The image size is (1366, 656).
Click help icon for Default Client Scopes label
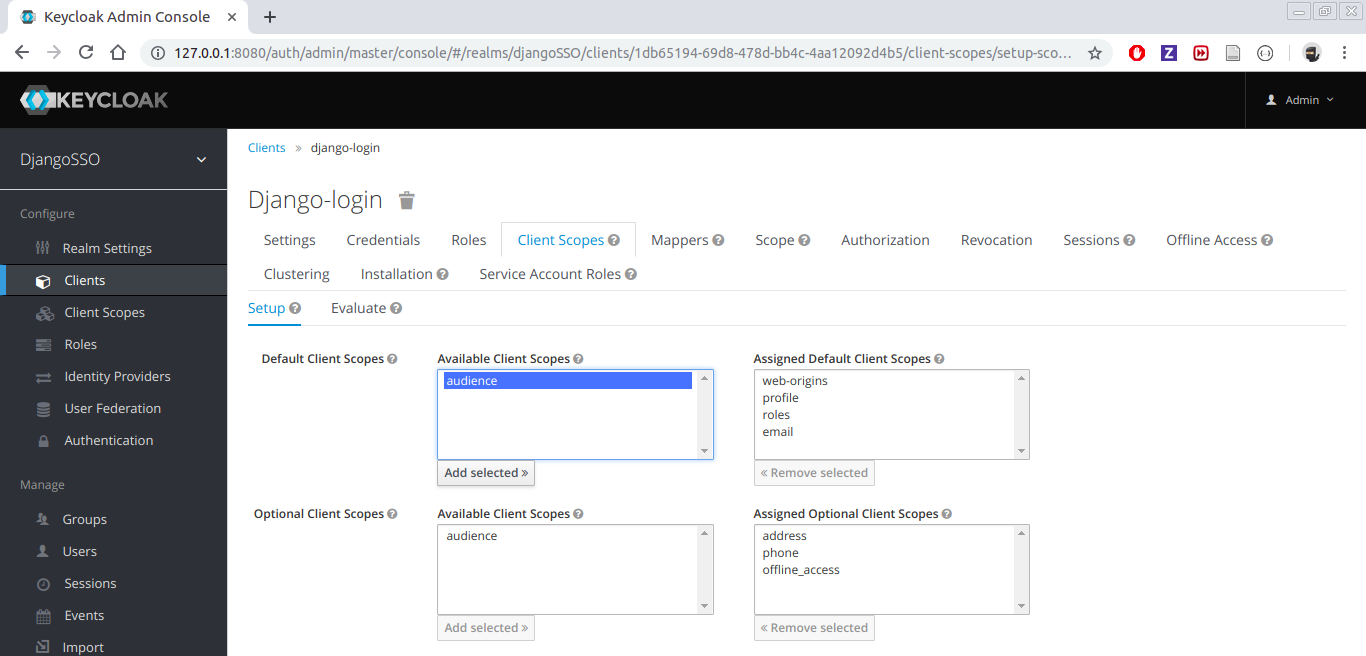pyautogui.click(x=392, y=359)
